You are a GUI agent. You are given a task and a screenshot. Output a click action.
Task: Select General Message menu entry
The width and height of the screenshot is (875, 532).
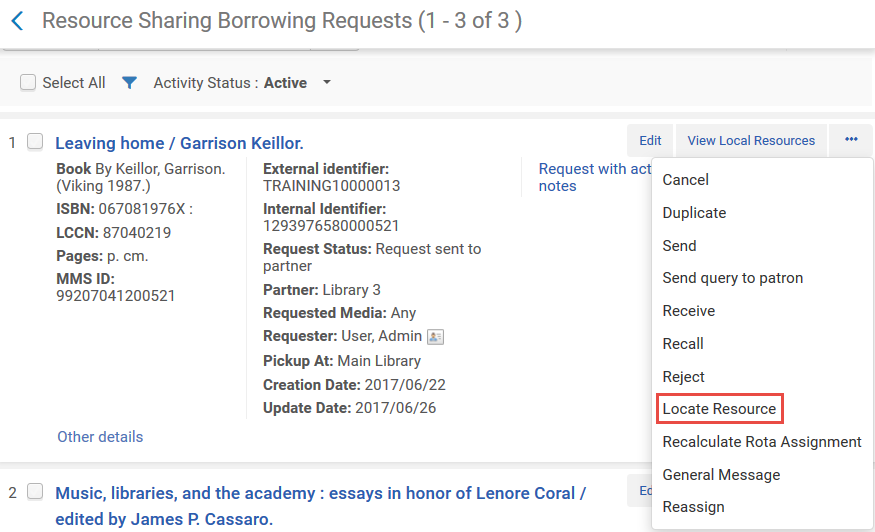click(x=721, y=475)
